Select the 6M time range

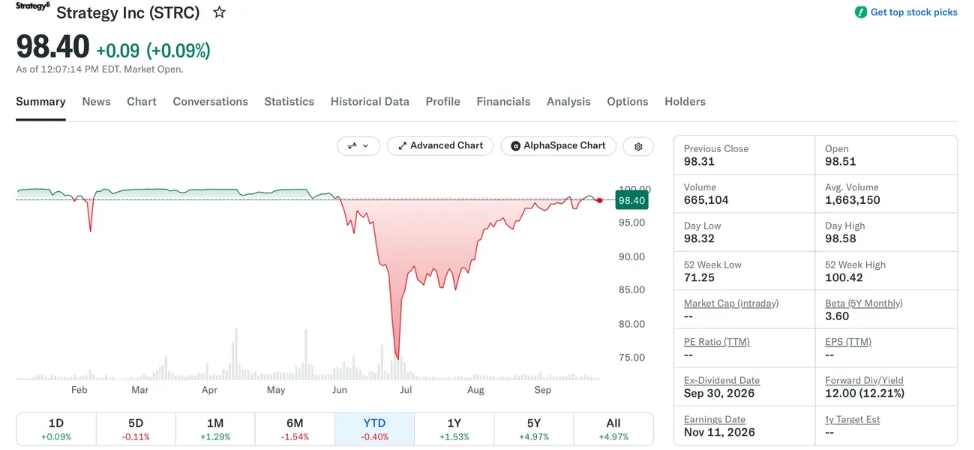coord(294,429)
